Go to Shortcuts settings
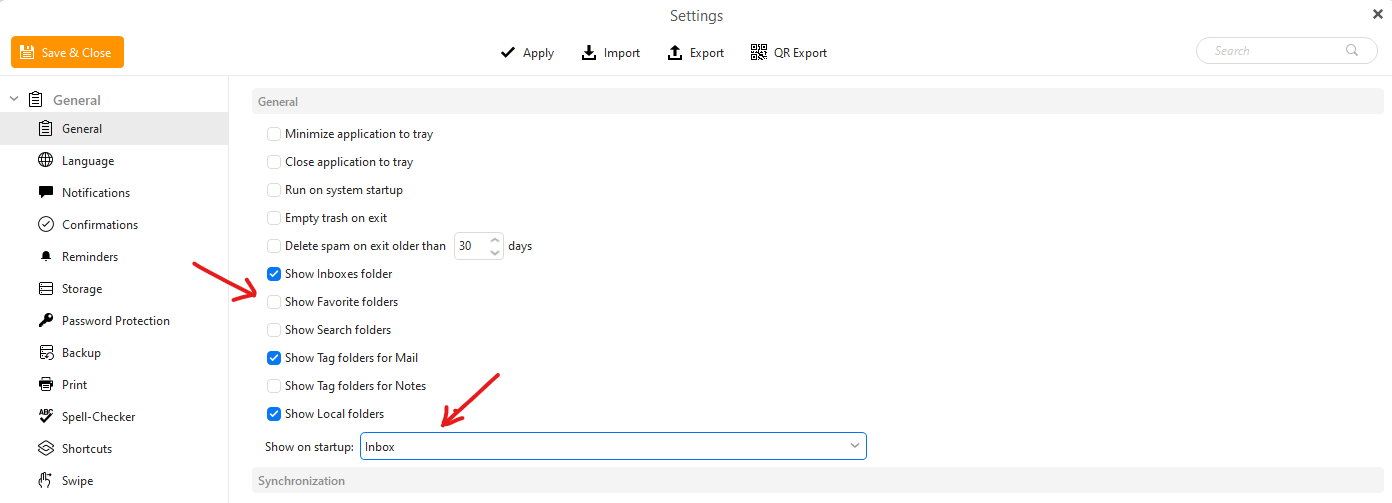 114,448
